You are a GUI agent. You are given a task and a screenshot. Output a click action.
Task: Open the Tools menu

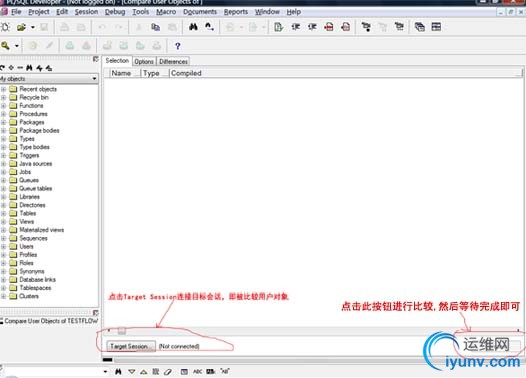point(141,12)
